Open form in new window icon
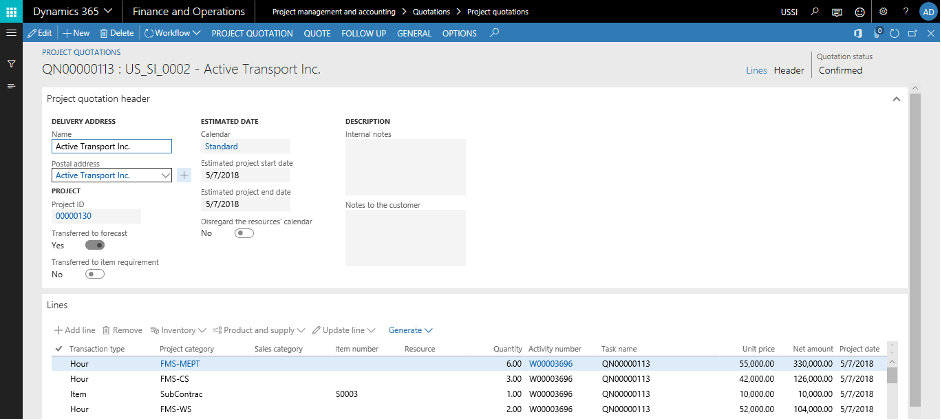The image size is (941, 420). click(912, 34)
